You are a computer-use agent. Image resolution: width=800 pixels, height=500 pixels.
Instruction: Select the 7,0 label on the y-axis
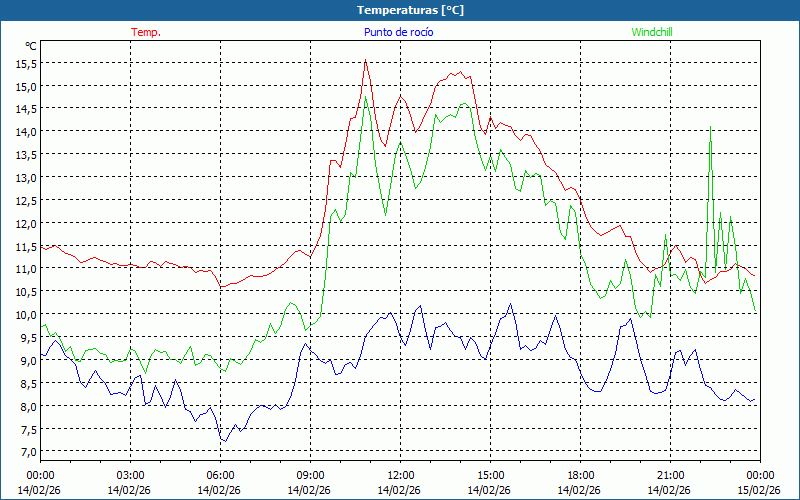[27, 452]
